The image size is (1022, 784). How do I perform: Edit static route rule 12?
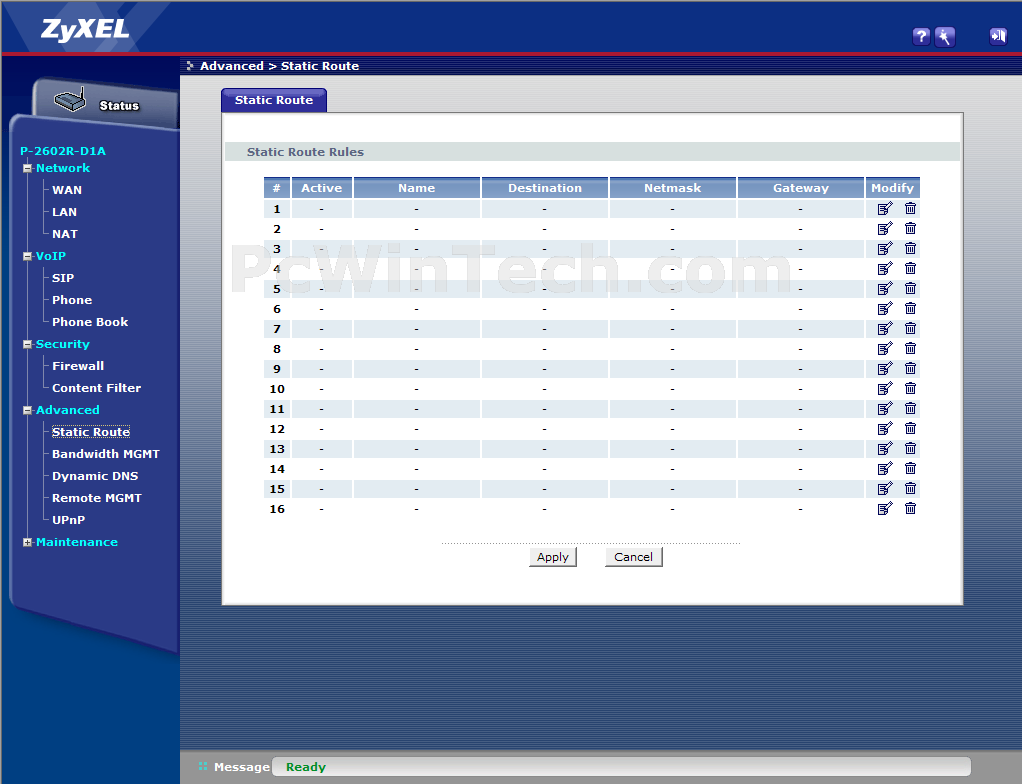point(884,428)
